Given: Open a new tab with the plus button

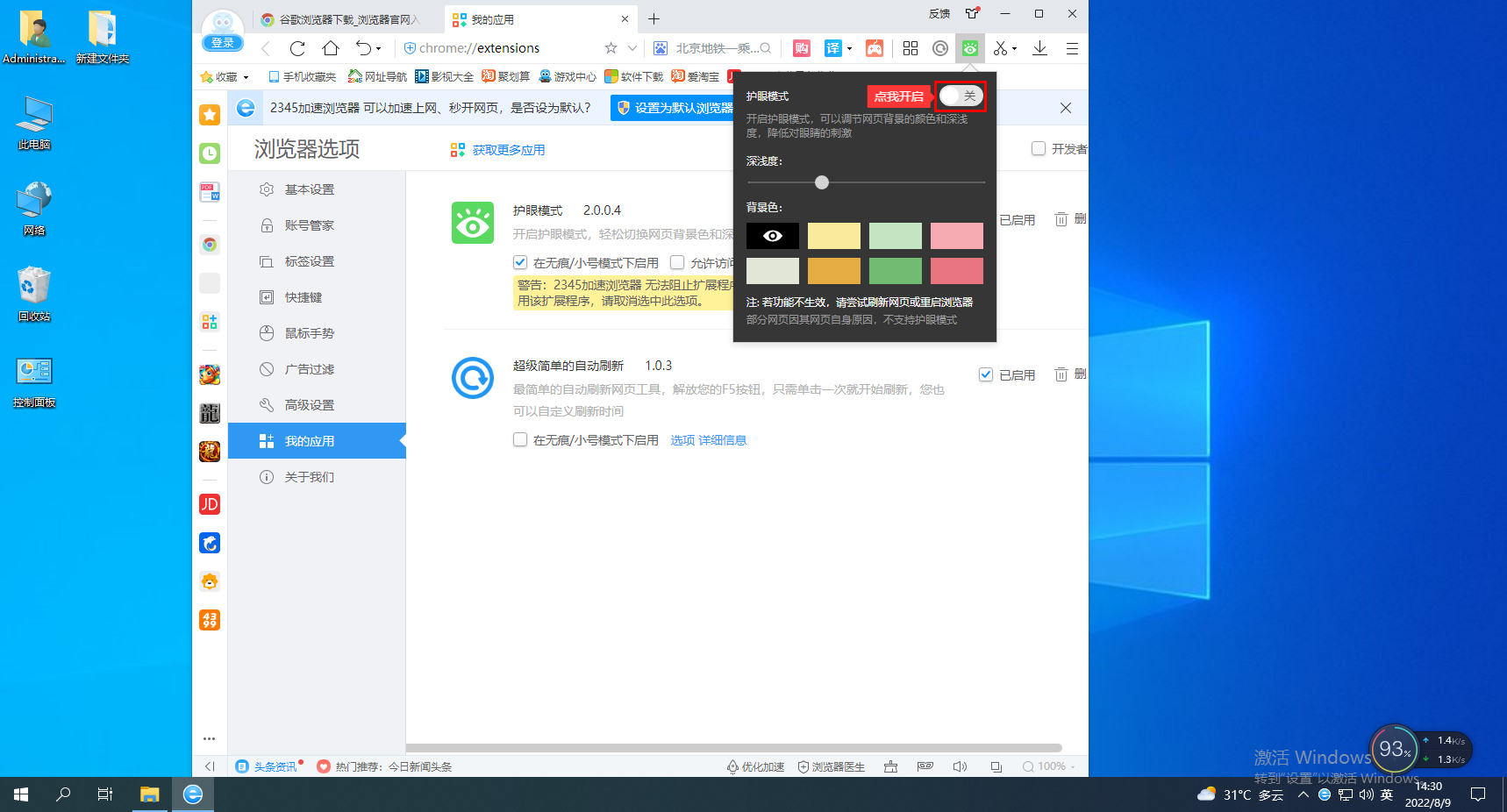Looking at the screenshot, I should coord(654,18).
